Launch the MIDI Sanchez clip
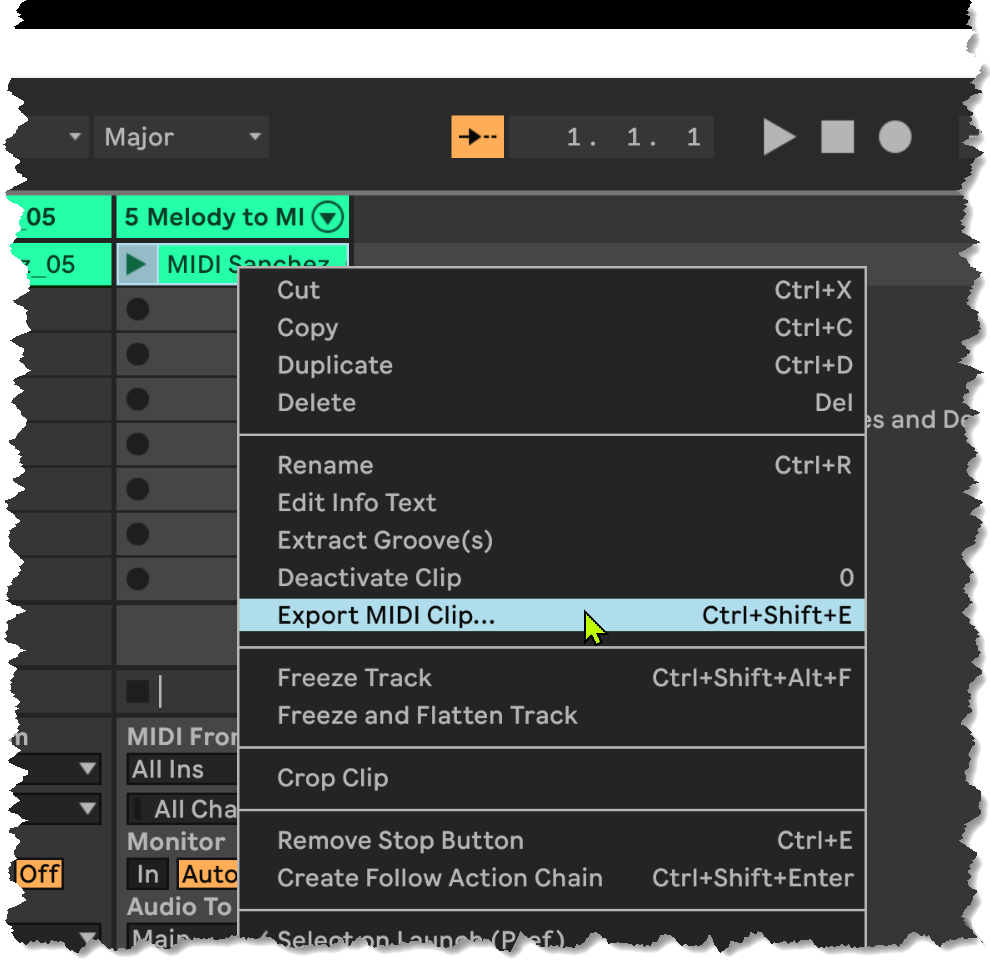Viewport: 990px width, 962px height. (x=137, y=265)
